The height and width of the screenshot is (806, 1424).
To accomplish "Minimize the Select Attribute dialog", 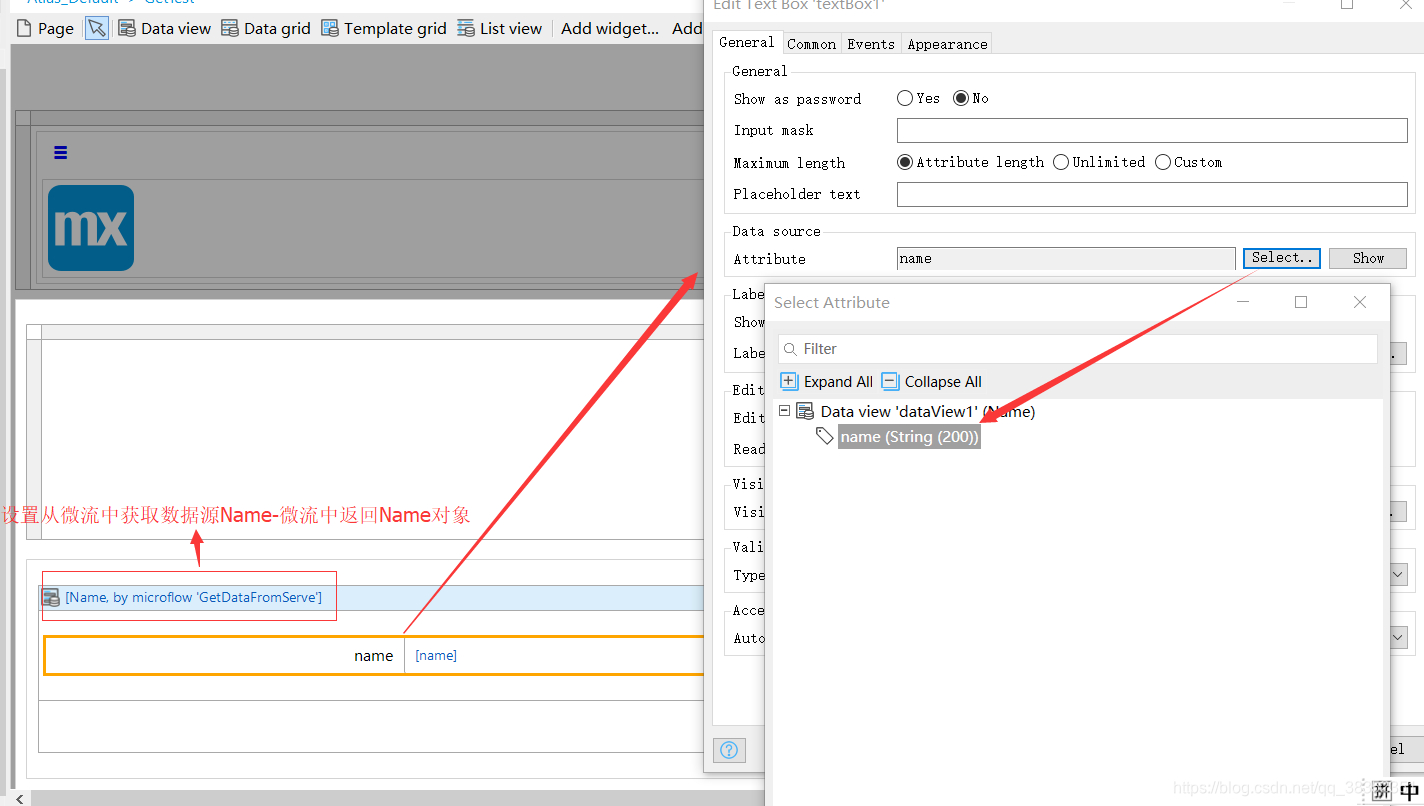I will [x=1242, y=302].
